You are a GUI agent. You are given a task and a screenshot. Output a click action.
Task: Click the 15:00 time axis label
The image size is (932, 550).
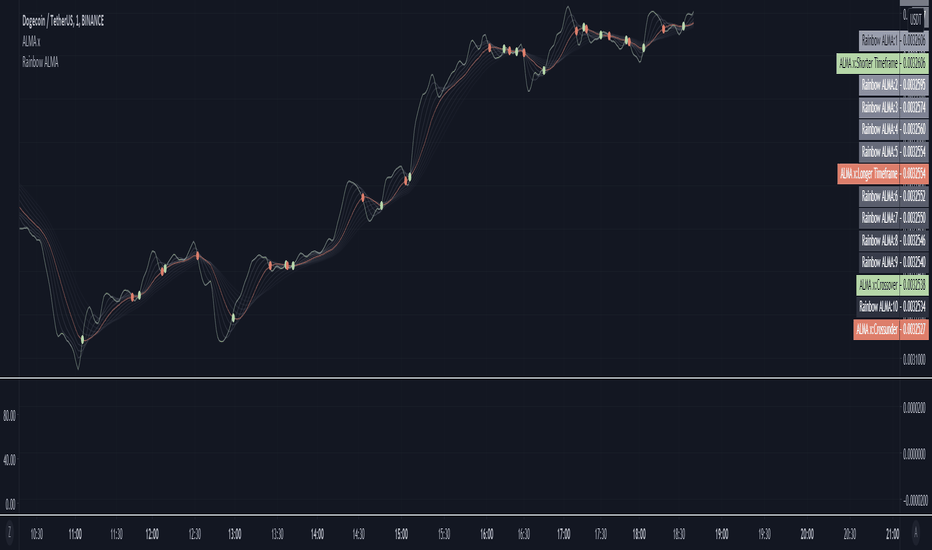tap(401, 535)
